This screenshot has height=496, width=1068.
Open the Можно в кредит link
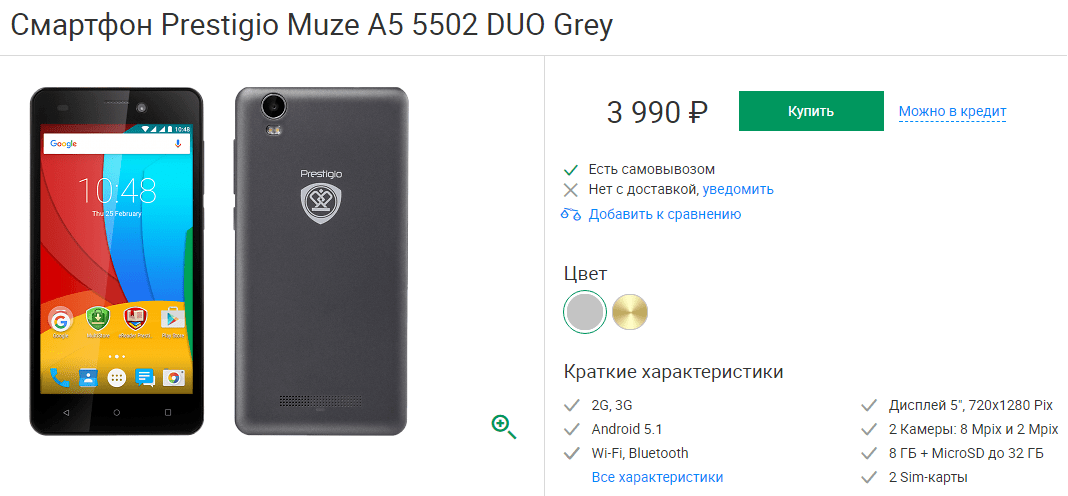952,112
